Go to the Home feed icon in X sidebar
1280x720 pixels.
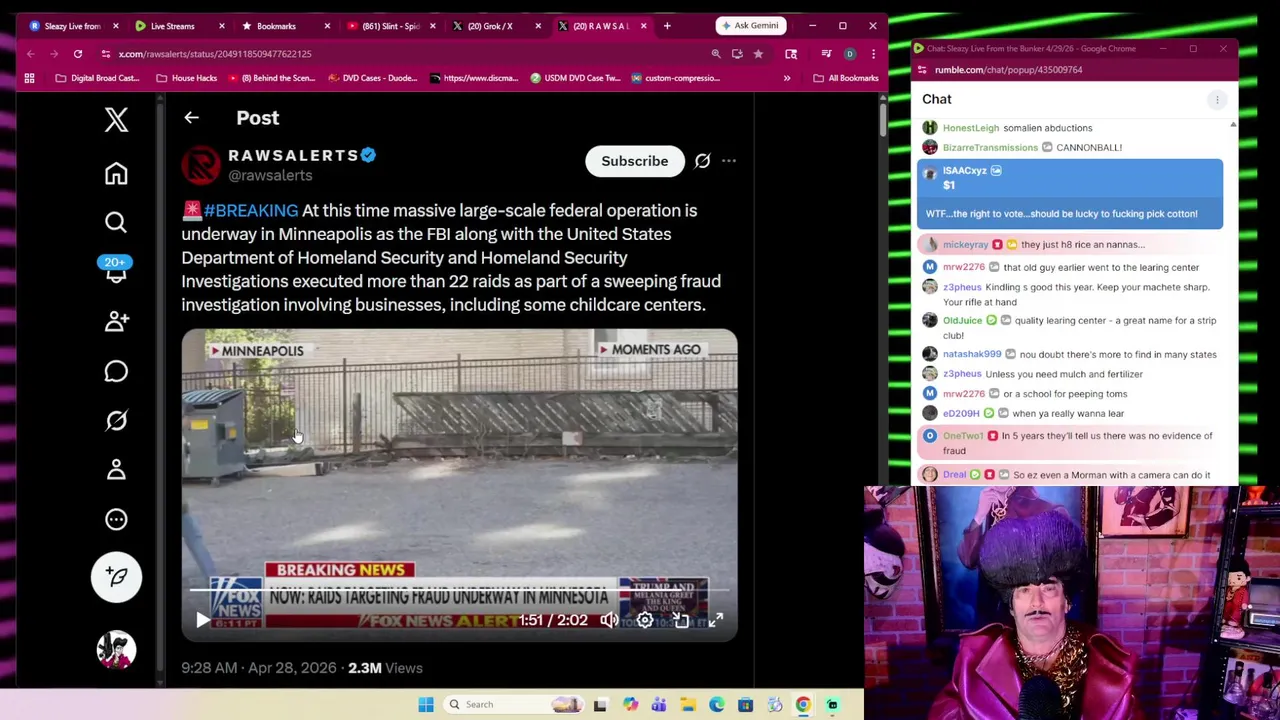(116, 174)
